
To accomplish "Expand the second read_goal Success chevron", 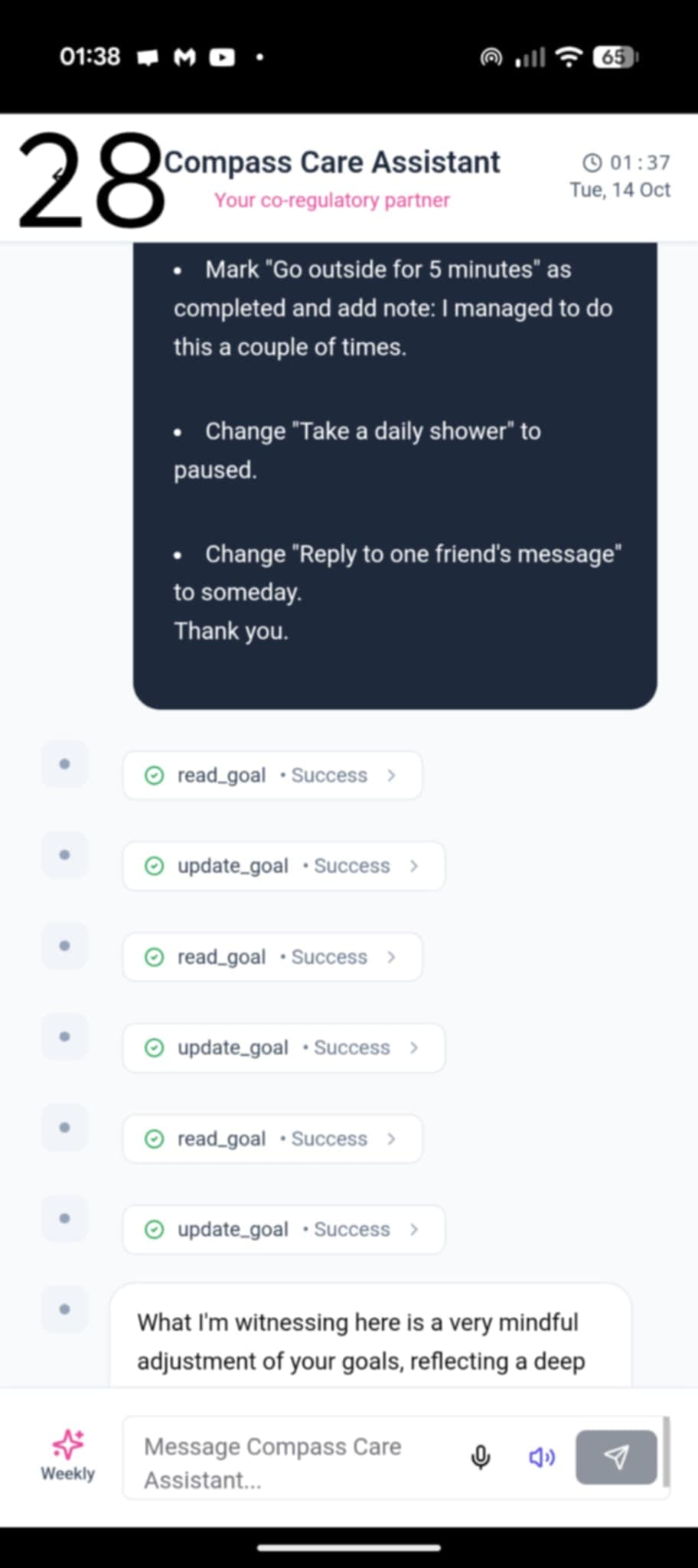I will [391, 957].
